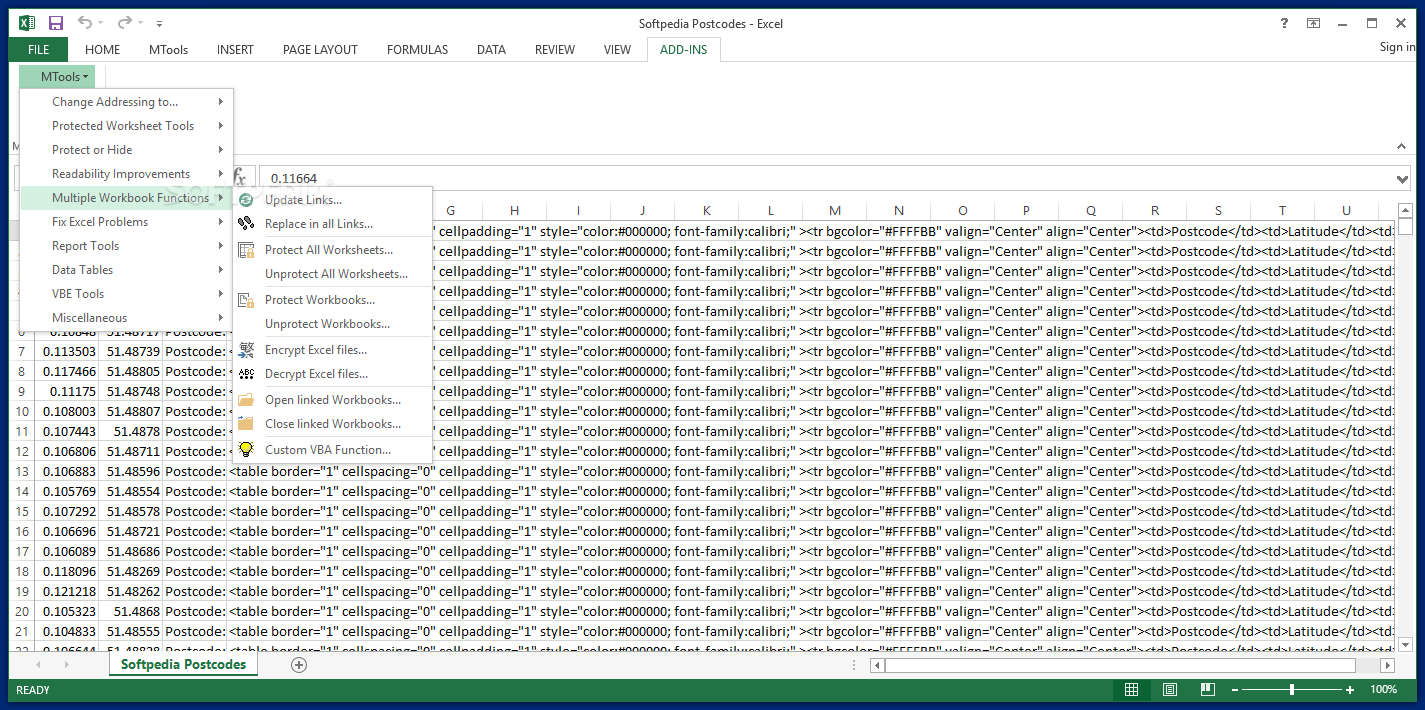The image size is (1425, 710).
Task: Add a new sheet with plus icon
Action: coord(299,665)
